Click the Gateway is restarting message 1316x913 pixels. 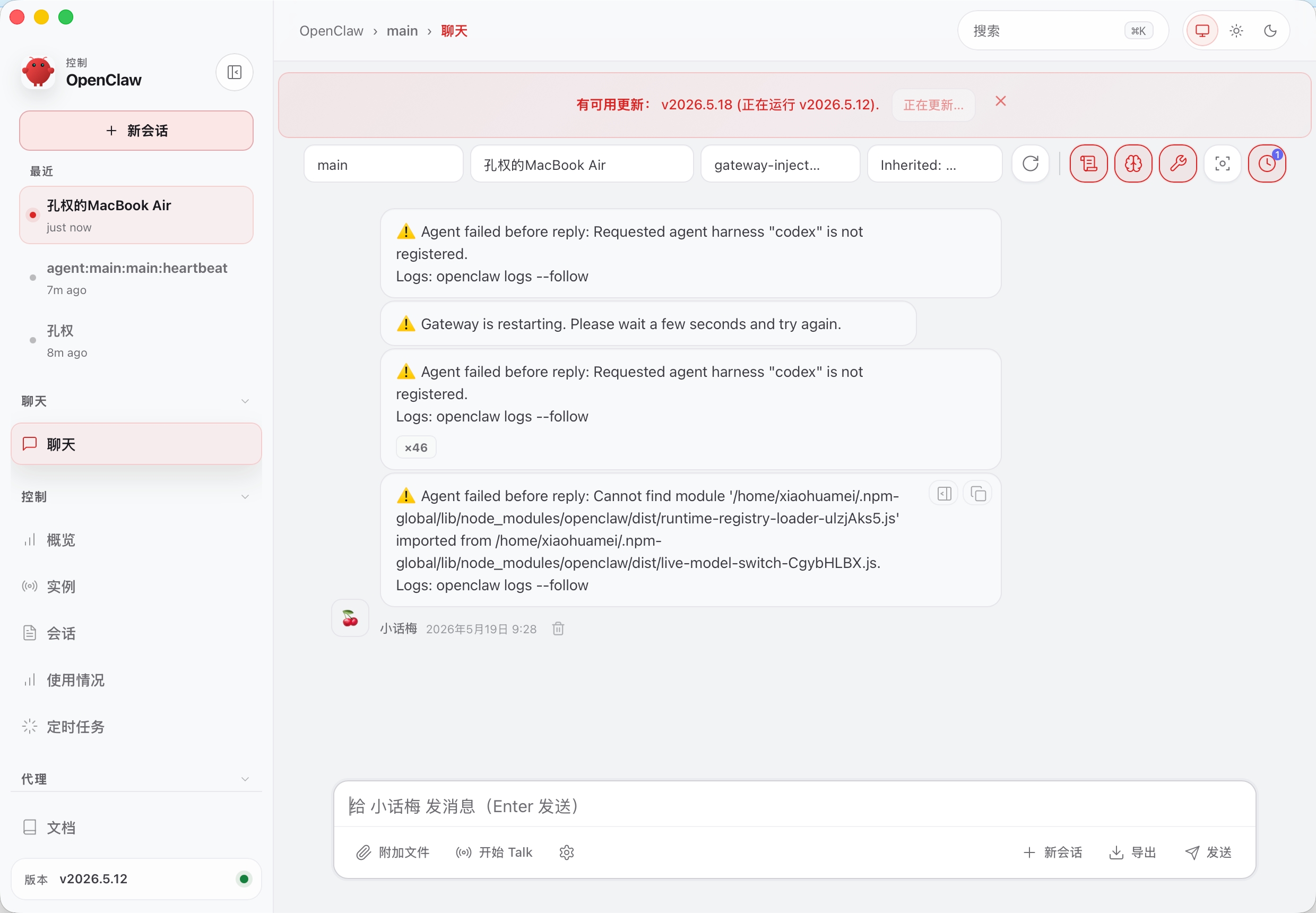click(648, 324)
